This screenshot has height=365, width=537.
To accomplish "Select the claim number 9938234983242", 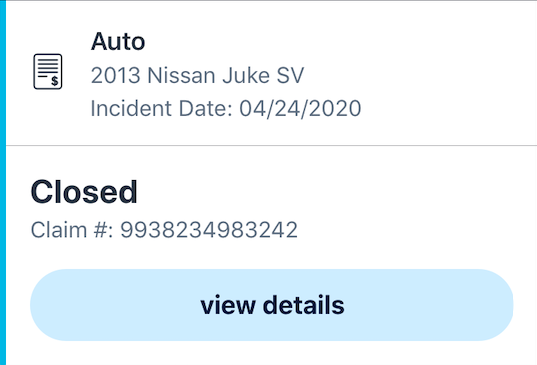I will (209, 229).
